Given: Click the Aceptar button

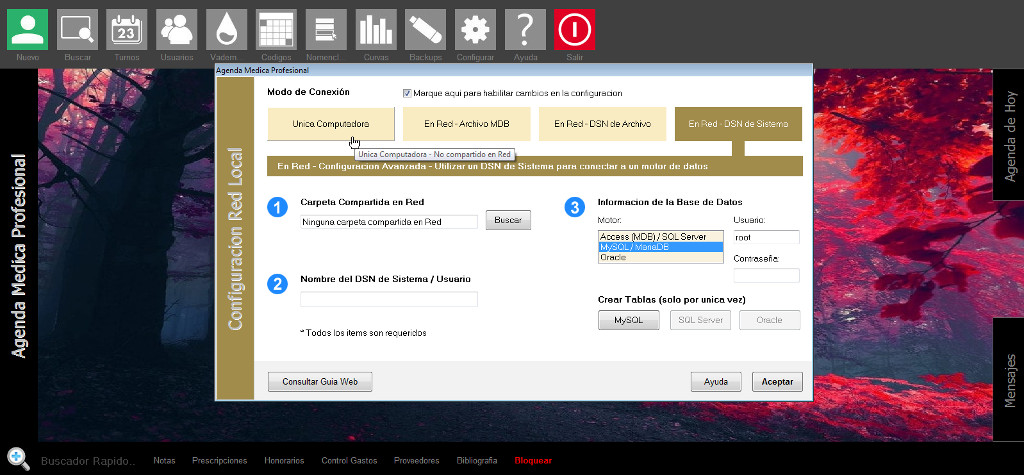Looking at the screenshot, I should (777, 382).
